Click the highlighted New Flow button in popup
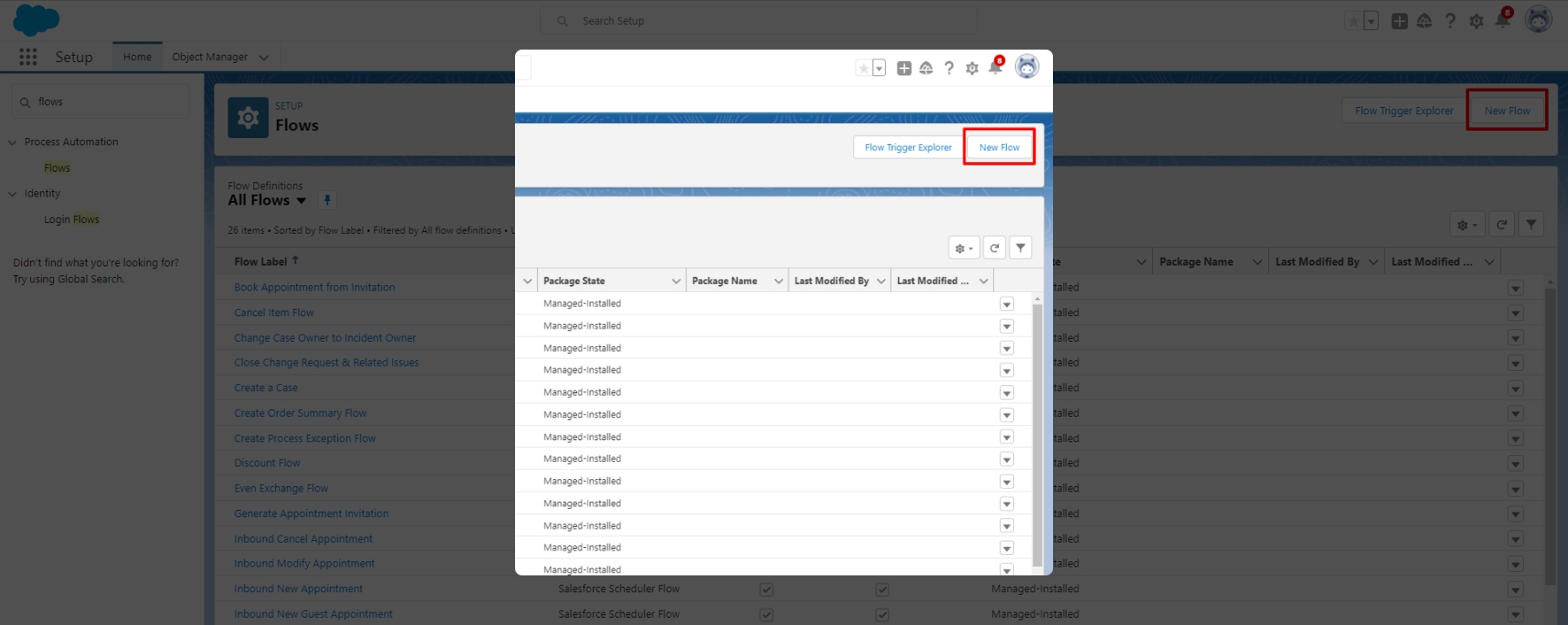Viewport: 1568px width, 625px height. [x=999, y=148]
